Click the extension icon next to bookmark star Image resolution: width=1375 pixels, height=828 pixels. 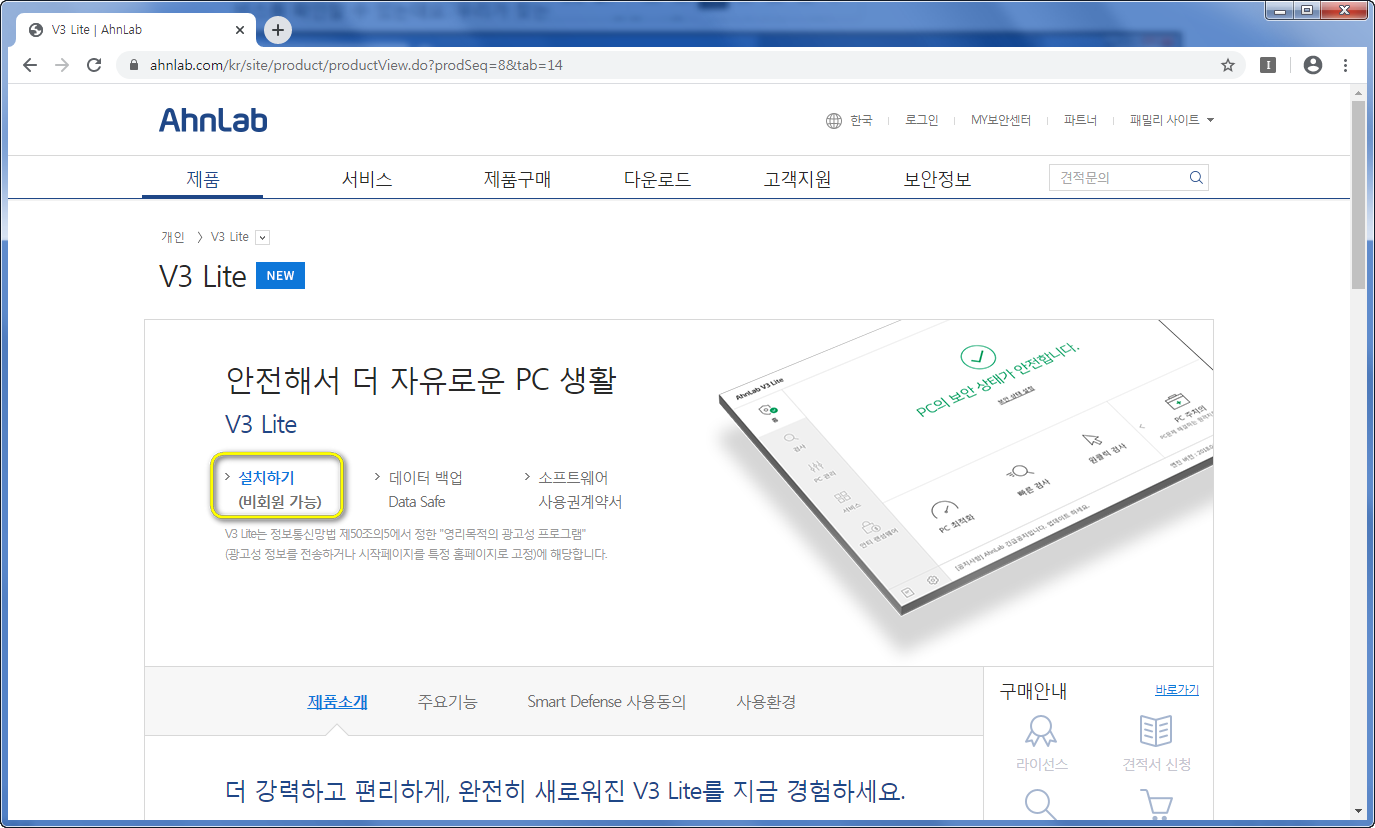coord(1268,65)
